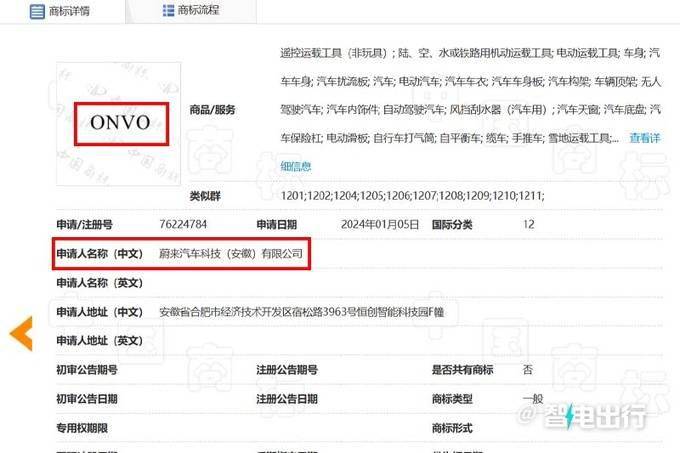
Task: Click the 申请/注册号 label
Action: (85, 225)
